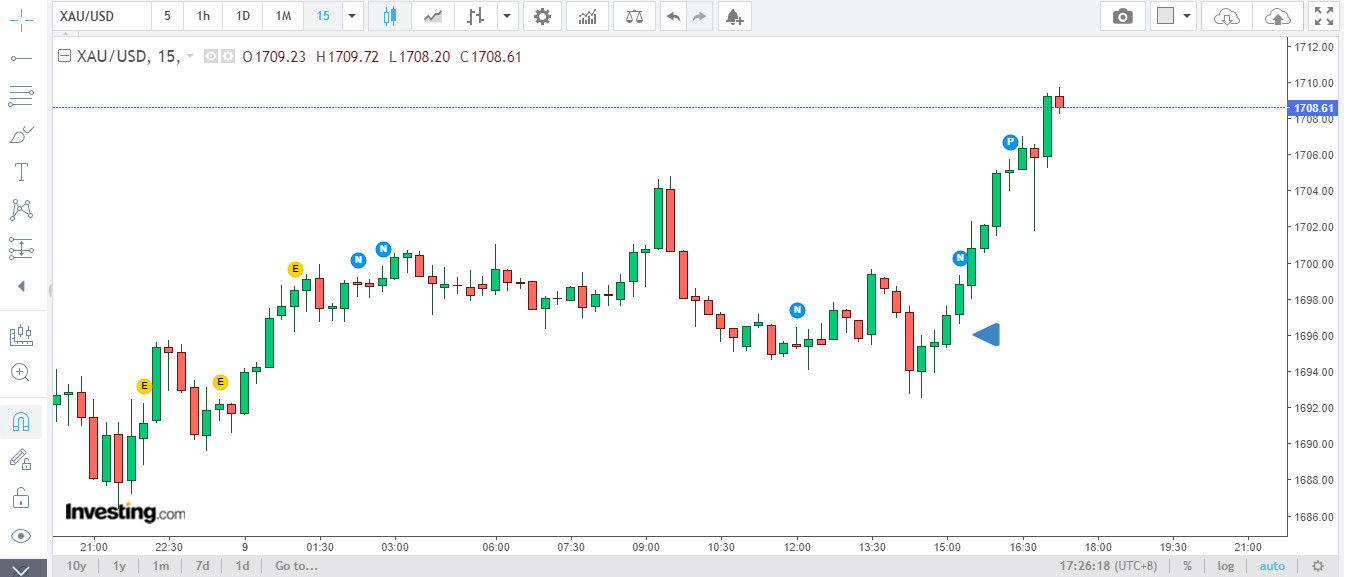
Task: Click the Compare symbols scales icon
Action: pos(635,17)
